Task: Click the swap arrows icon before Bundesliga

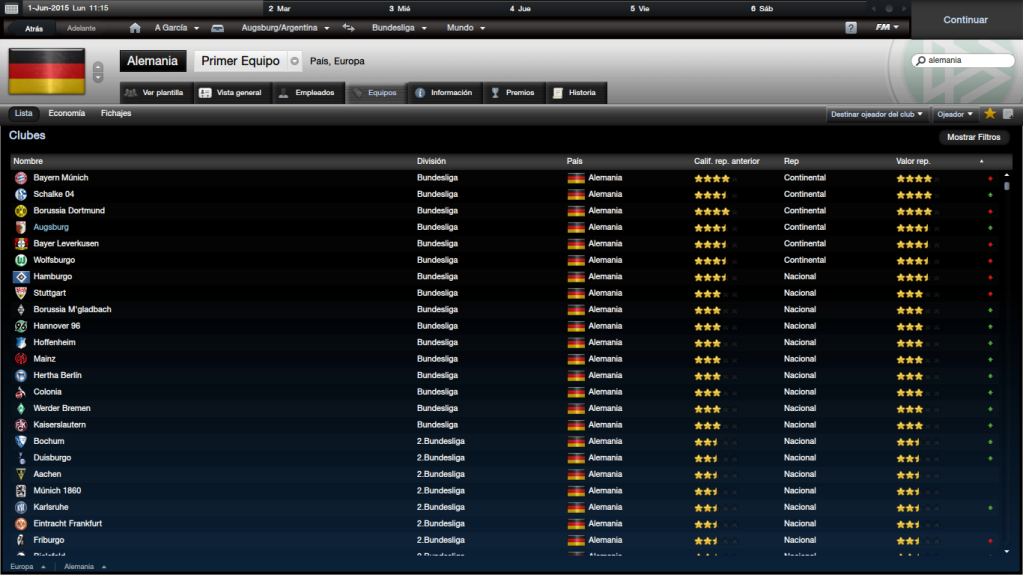Action: [x=349, y=28]
